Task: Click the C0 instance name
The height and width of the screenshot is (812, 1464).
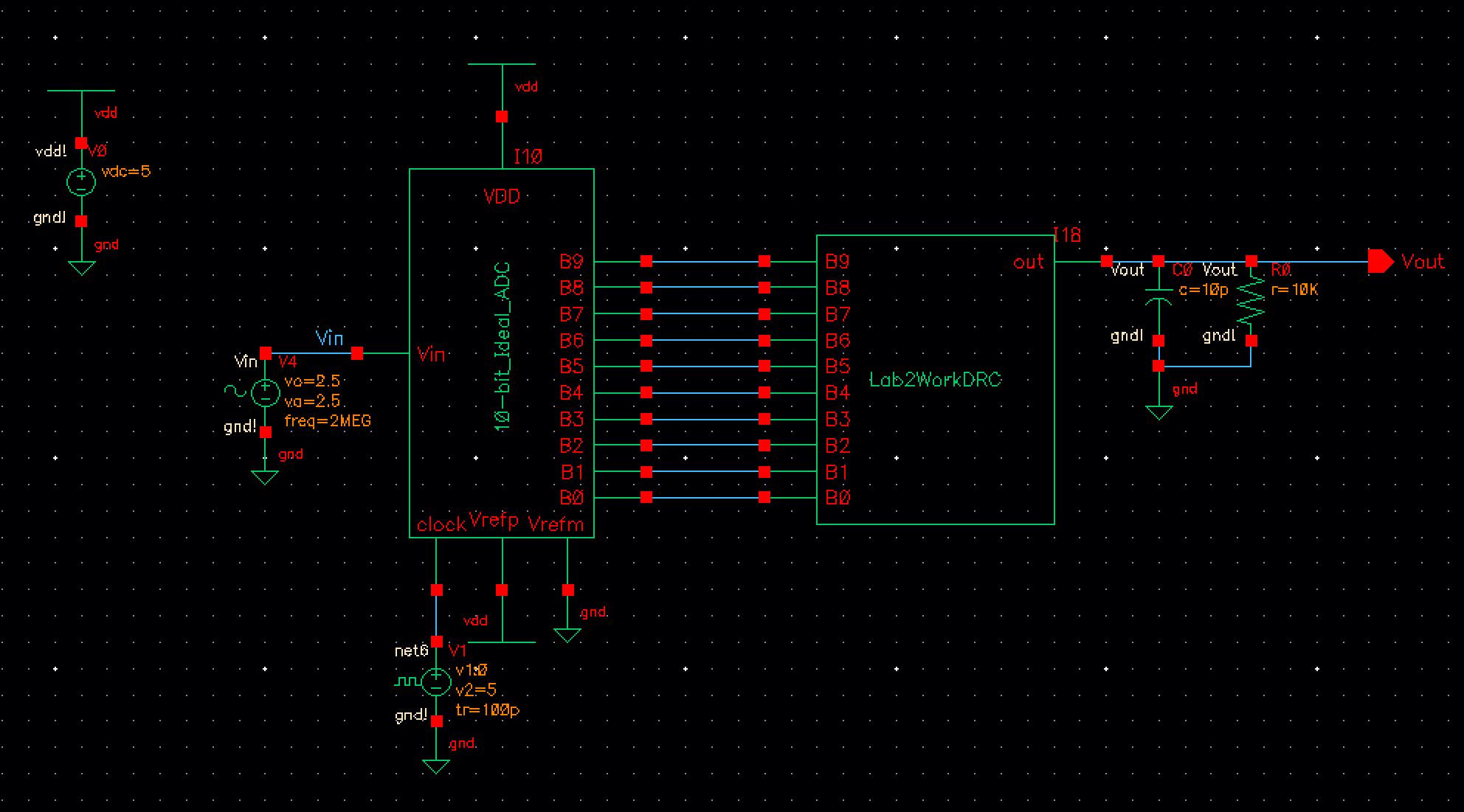Action: (1182, 271)
